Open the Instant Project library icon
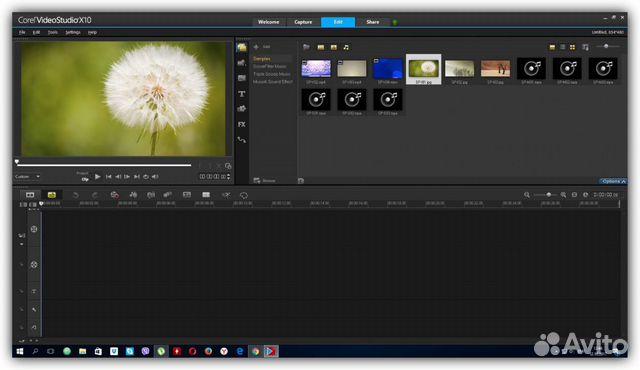Screen dimensions: 640x370 [x=242, y=62]
